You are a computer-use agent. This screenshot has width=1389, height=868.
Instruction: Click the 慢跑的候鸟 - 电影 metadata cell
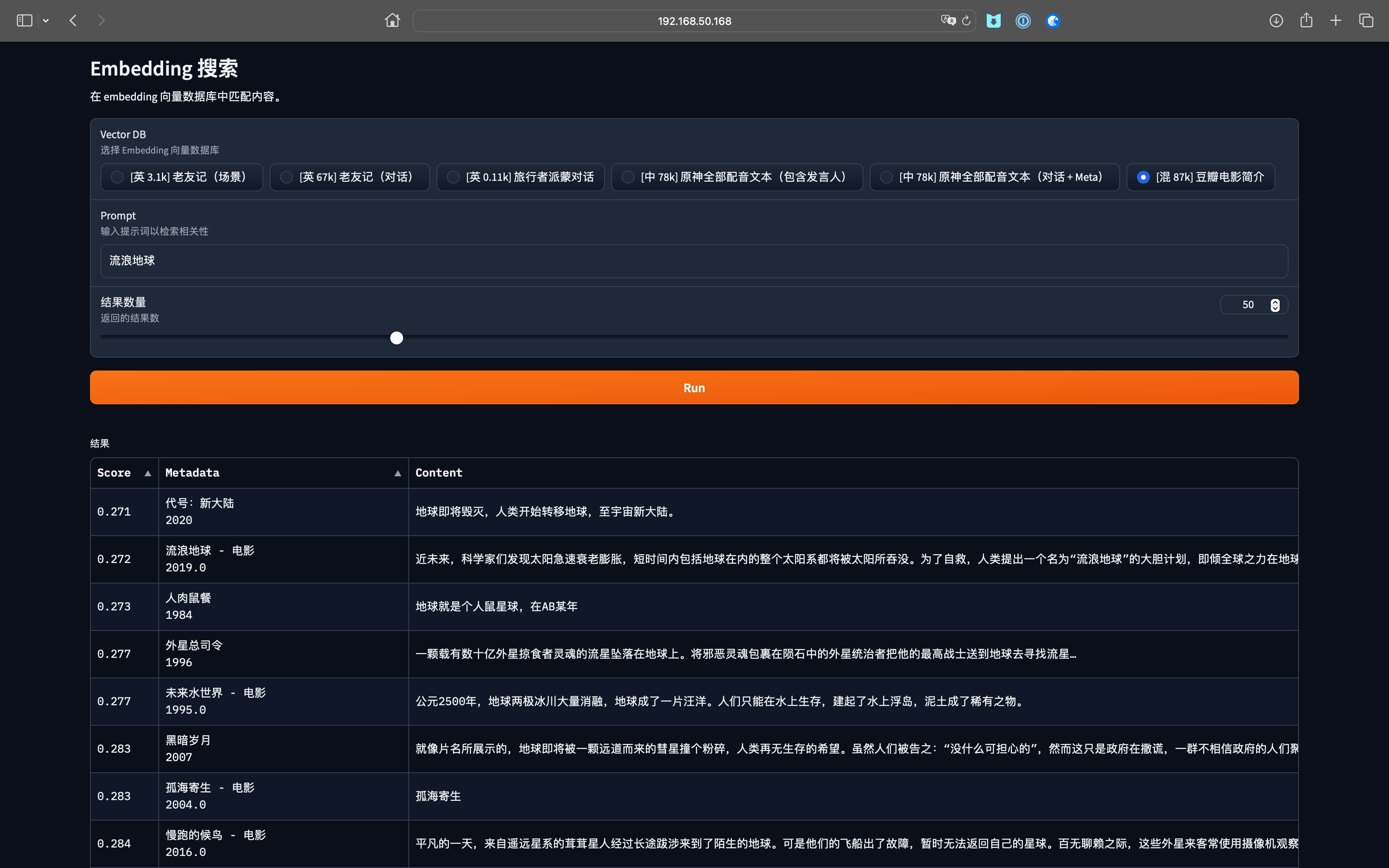283,843
